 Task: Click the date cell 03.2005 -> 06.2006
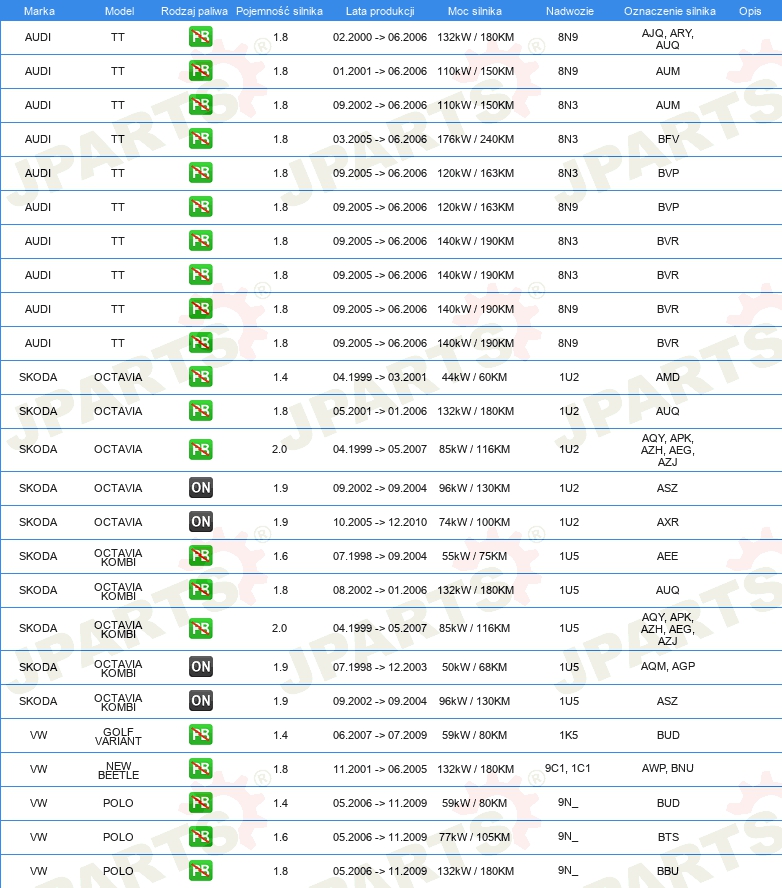(380, 139)
